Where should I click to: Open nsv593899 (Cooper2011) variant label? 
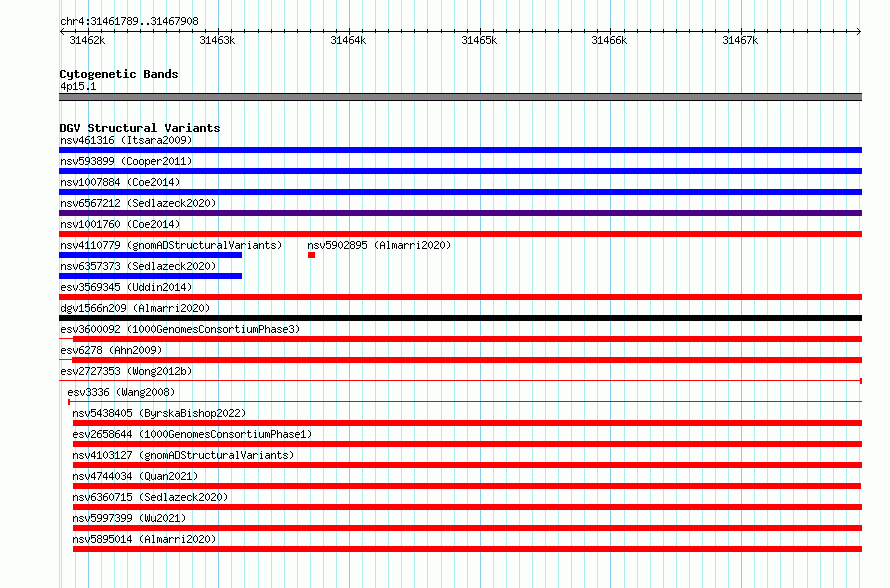(126, 161)
